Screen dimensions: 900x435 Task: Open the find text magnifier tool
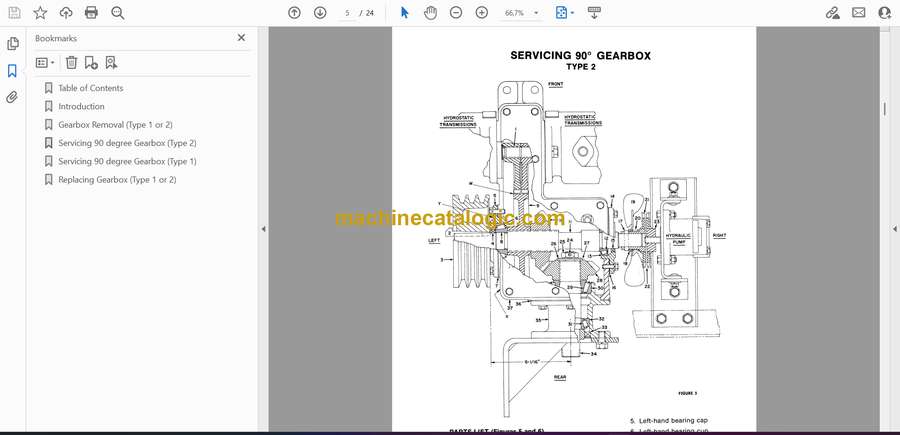[118, 13]
